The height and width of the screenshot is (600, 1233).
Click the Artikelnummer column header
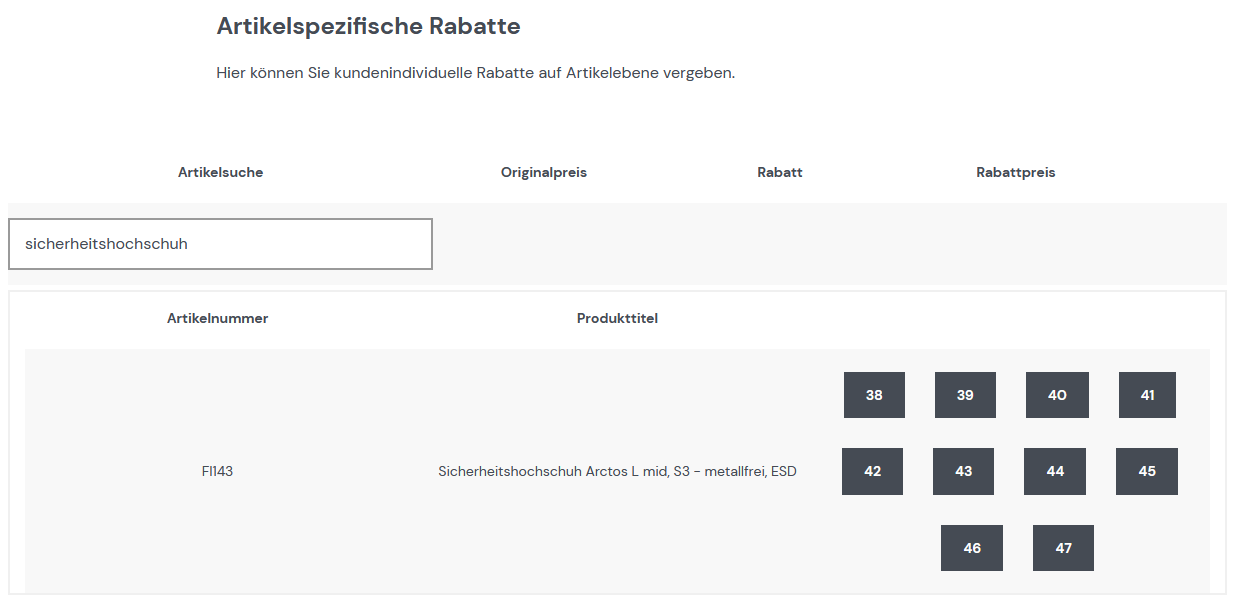[217, 319]
